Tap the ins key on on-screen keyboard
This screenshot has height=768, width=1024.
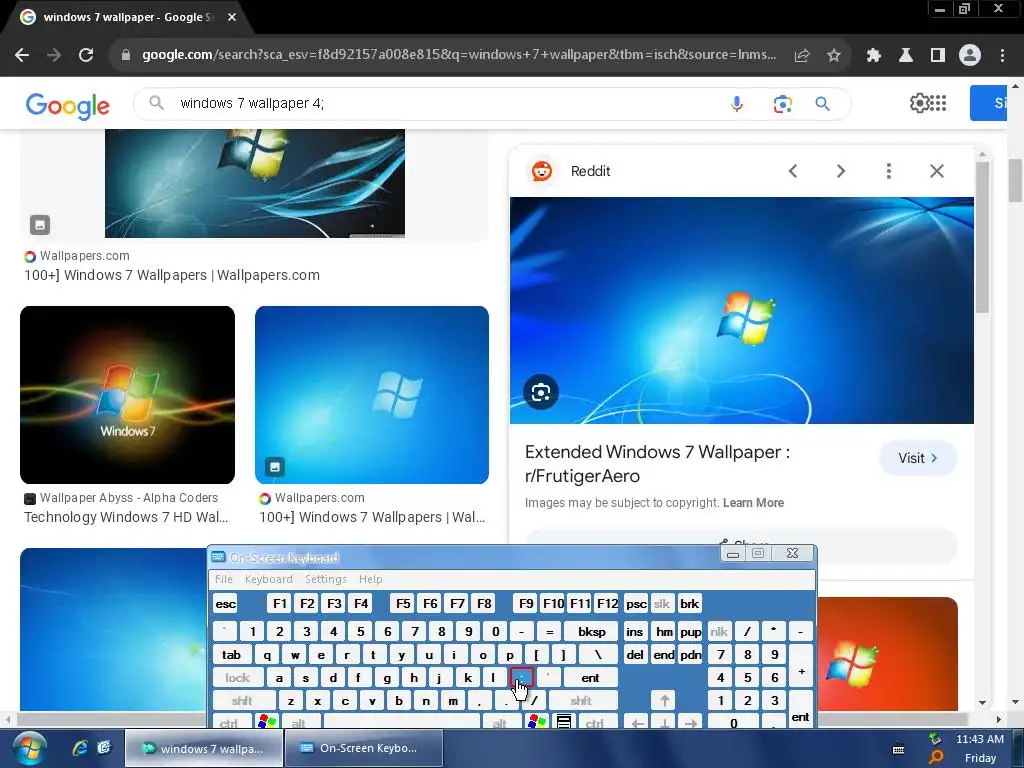click(x=635, y=632)
